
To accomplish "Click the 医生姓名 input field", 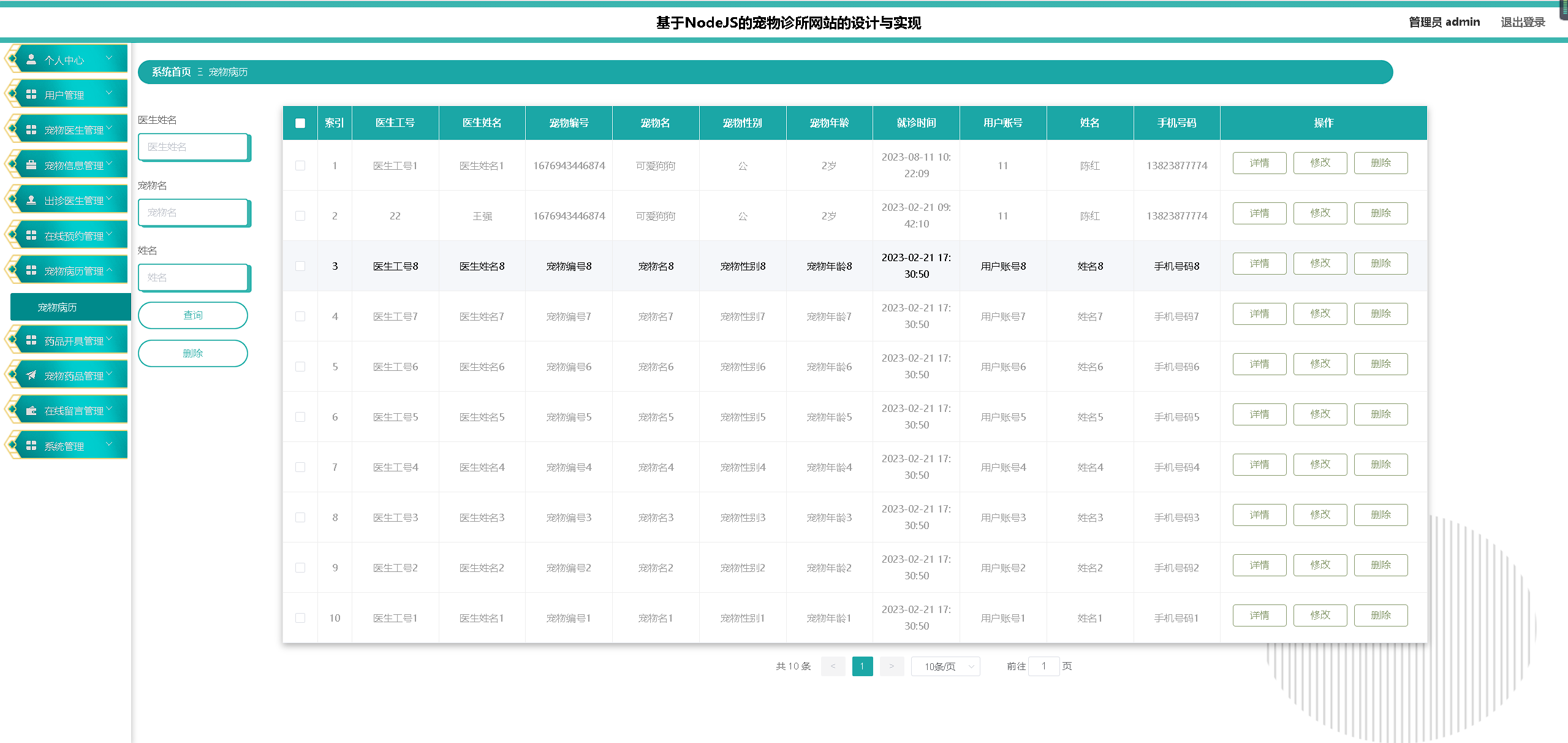I will 193,147.
